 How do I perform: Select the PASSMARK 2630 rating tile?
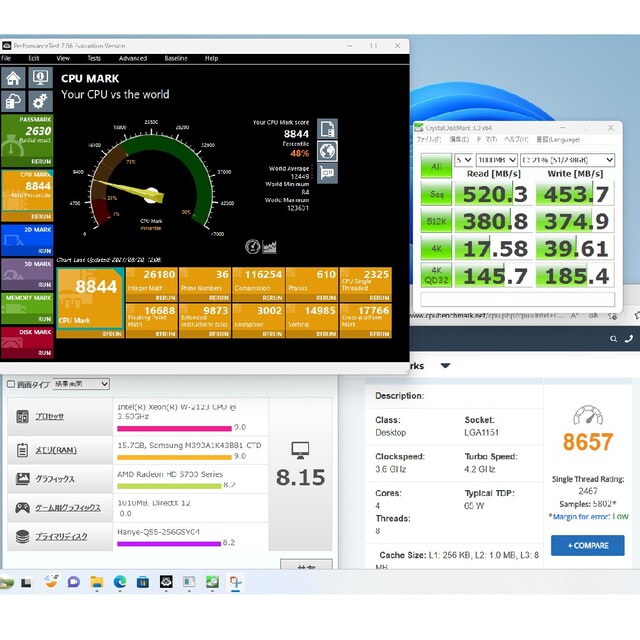[27, 141]
